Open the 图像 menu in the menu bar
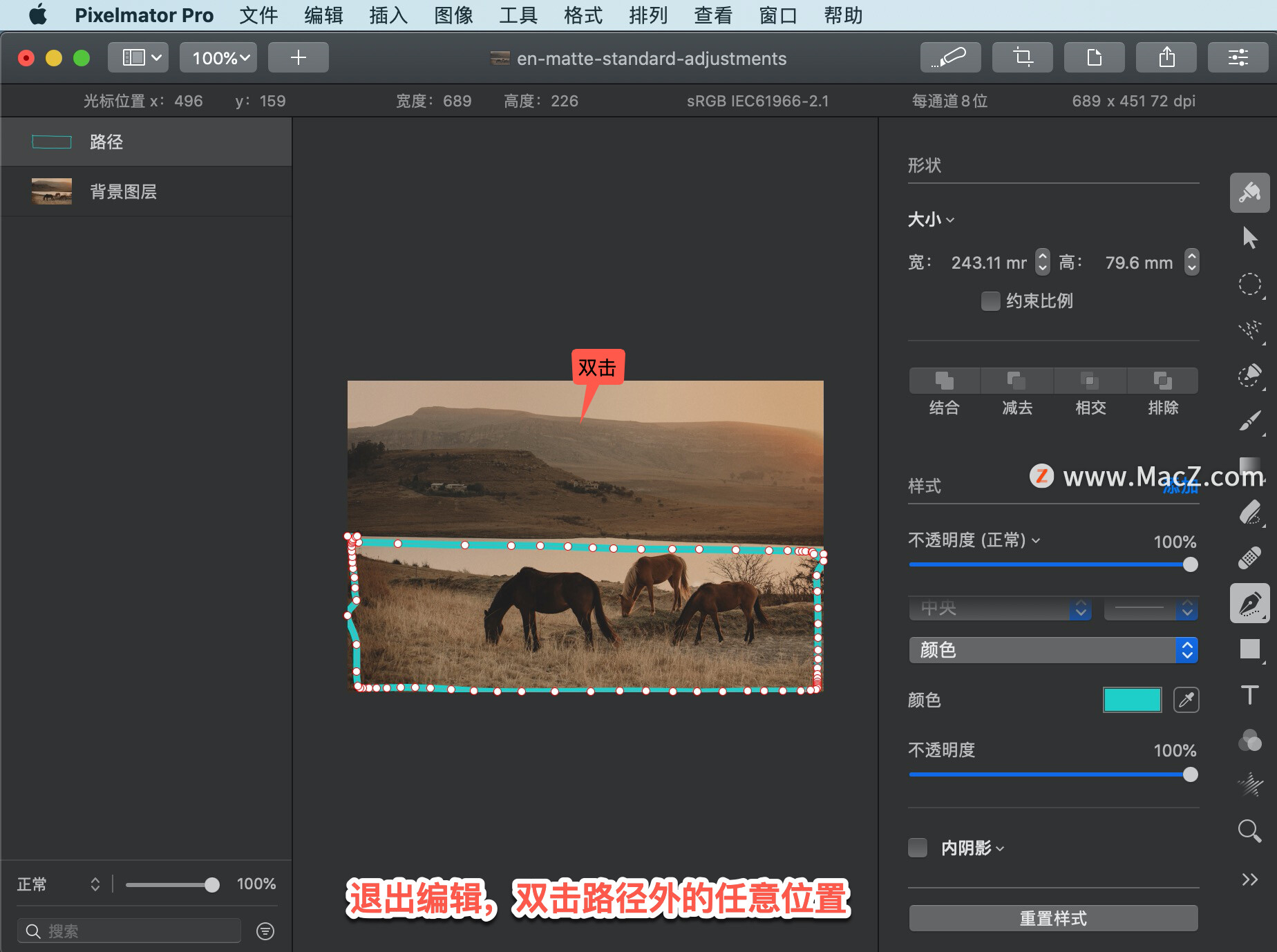1277x952 pixels. click(453, 15)
